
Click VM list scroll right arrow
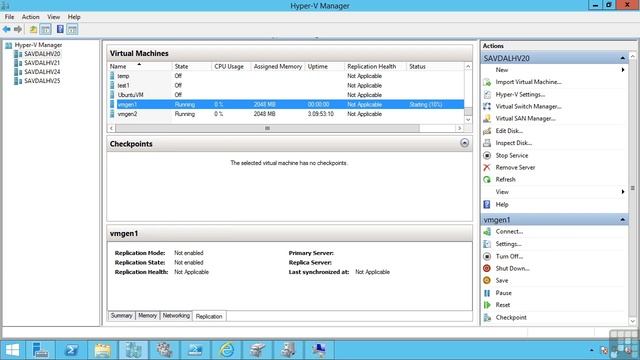coord(460,128)
